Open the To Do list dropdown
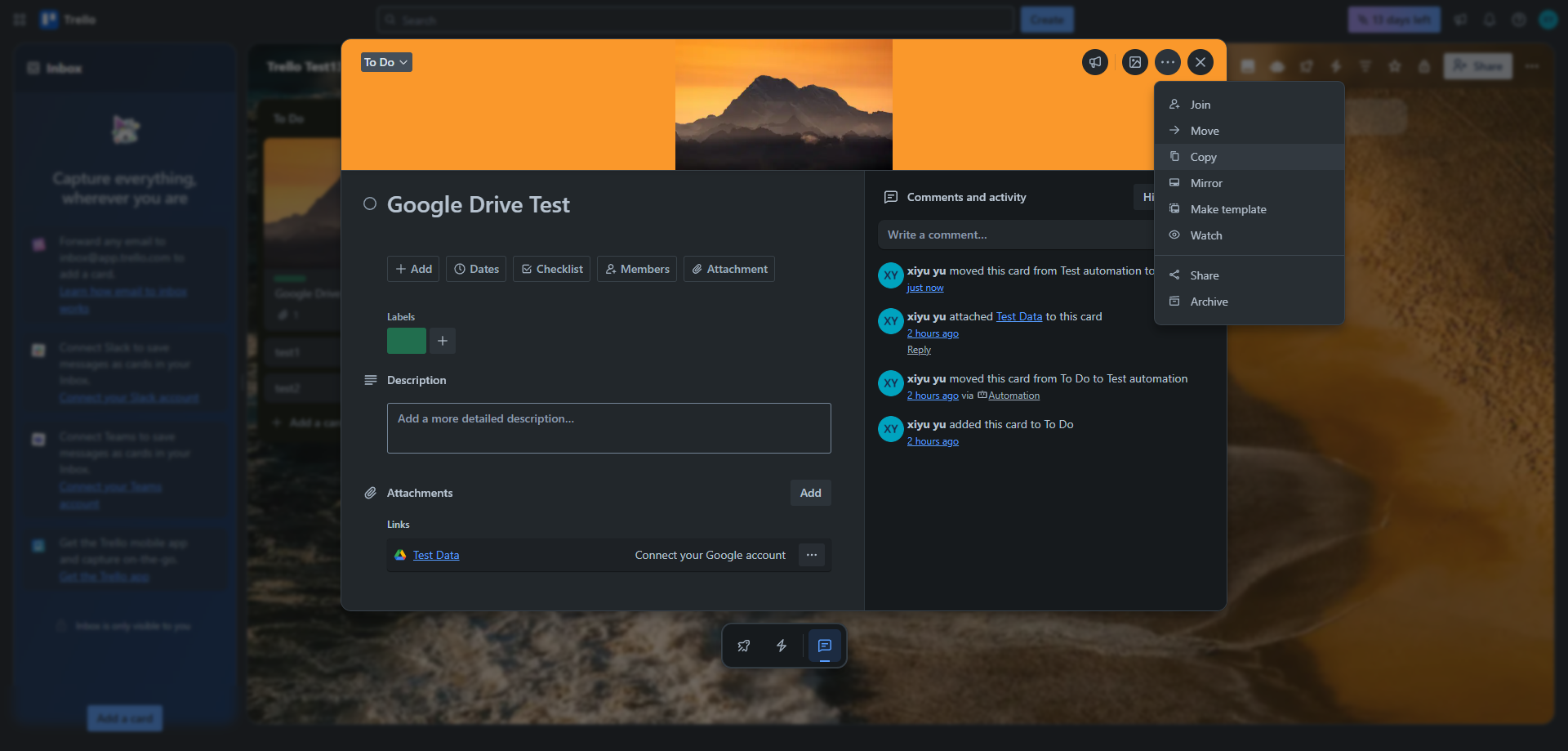The height and width of the screenshot is (751, 1568). coord(386,62)
